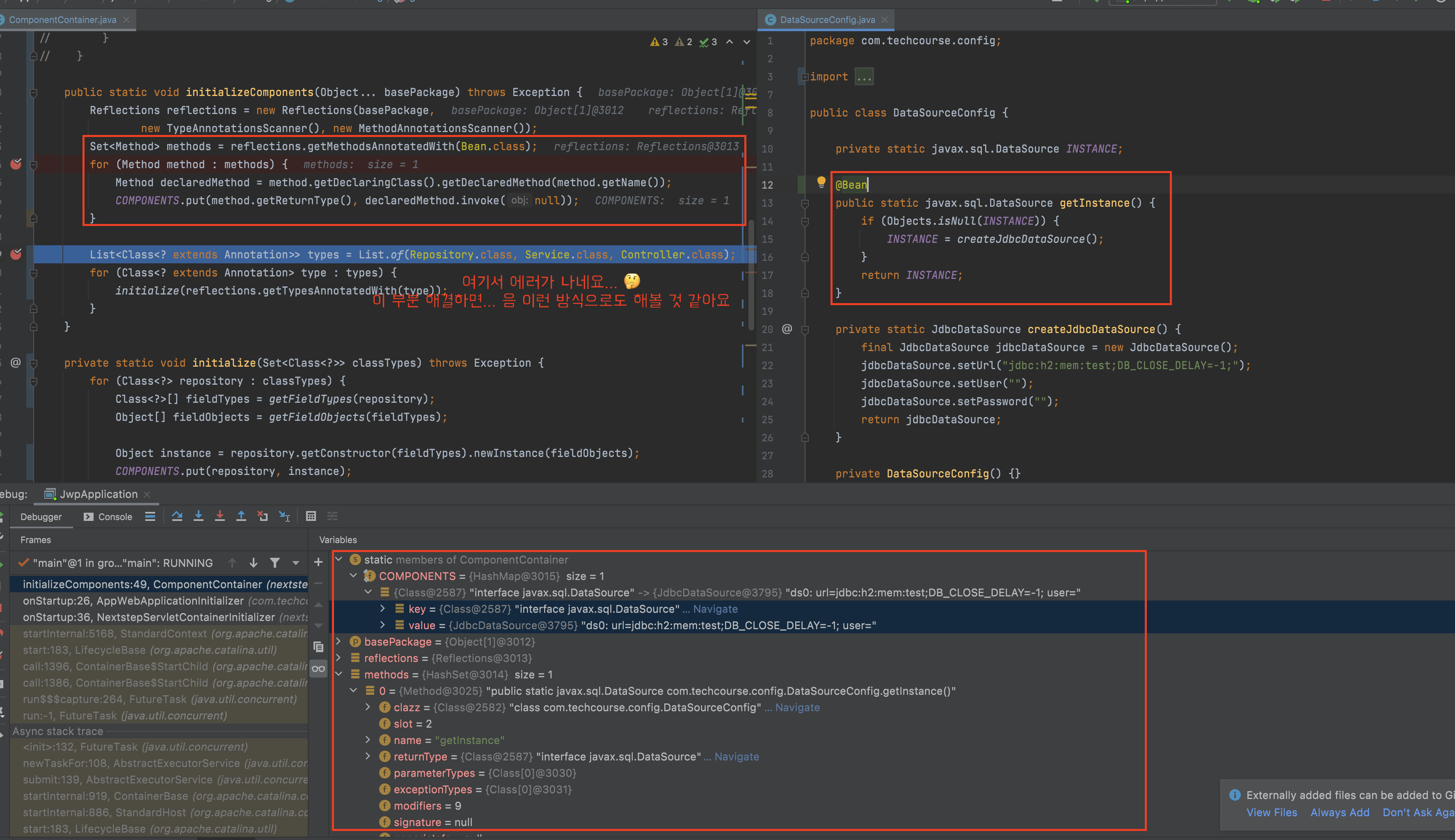The image size is (1455, 840).
Task: Click Navigate link next to clazz field
Action: [797, 707]
